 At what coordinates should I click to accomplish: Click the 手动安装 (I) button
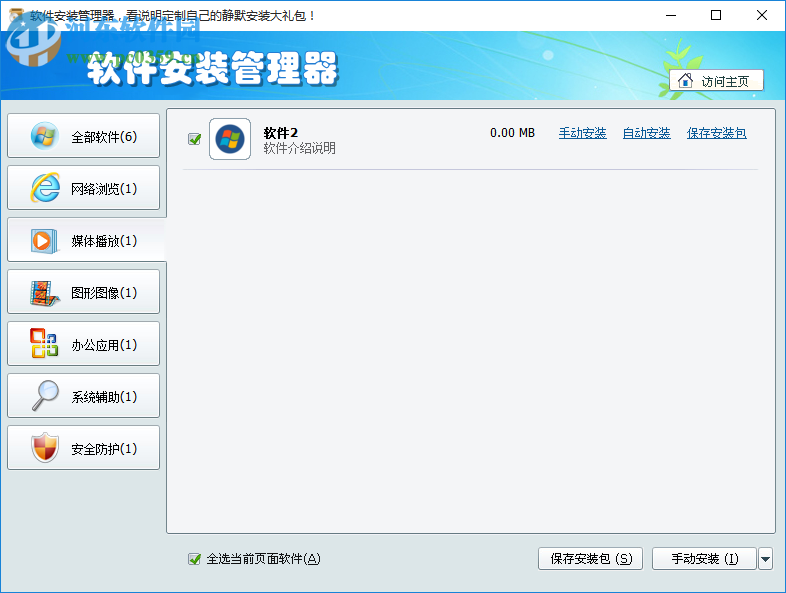coord(704,558)
